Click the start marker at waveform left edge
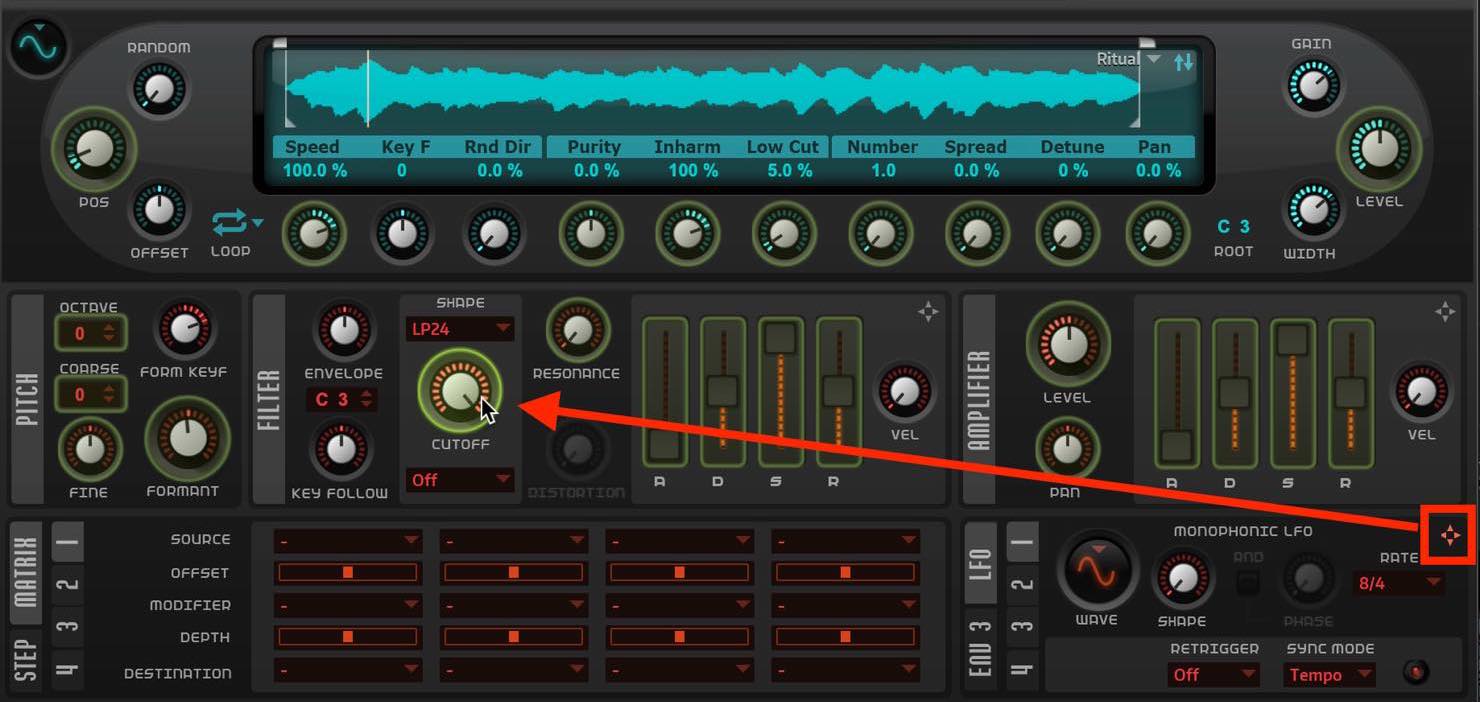The height and width of the screenshot is (702, 1480). click(x=281, y=44)
